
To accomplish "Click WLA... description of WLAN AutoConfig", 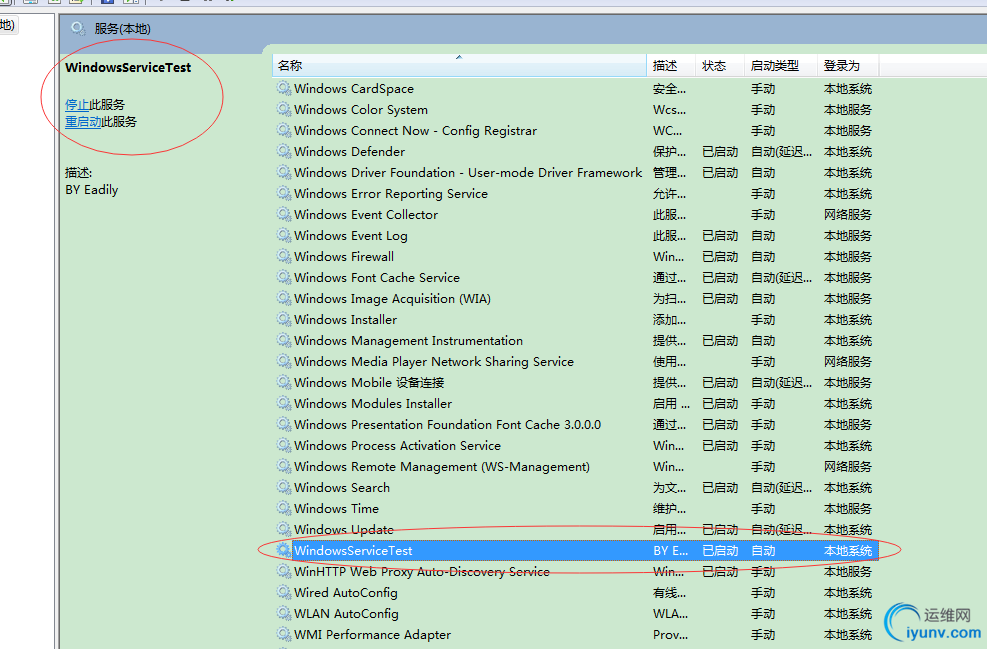I will 670,614.
